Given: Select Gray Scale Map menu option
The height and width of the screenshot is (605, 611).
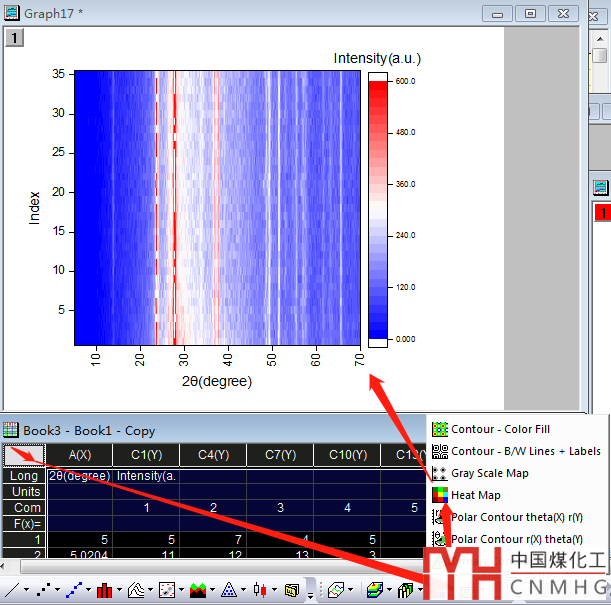Looking at the screenshot, I should coord(489,473).
